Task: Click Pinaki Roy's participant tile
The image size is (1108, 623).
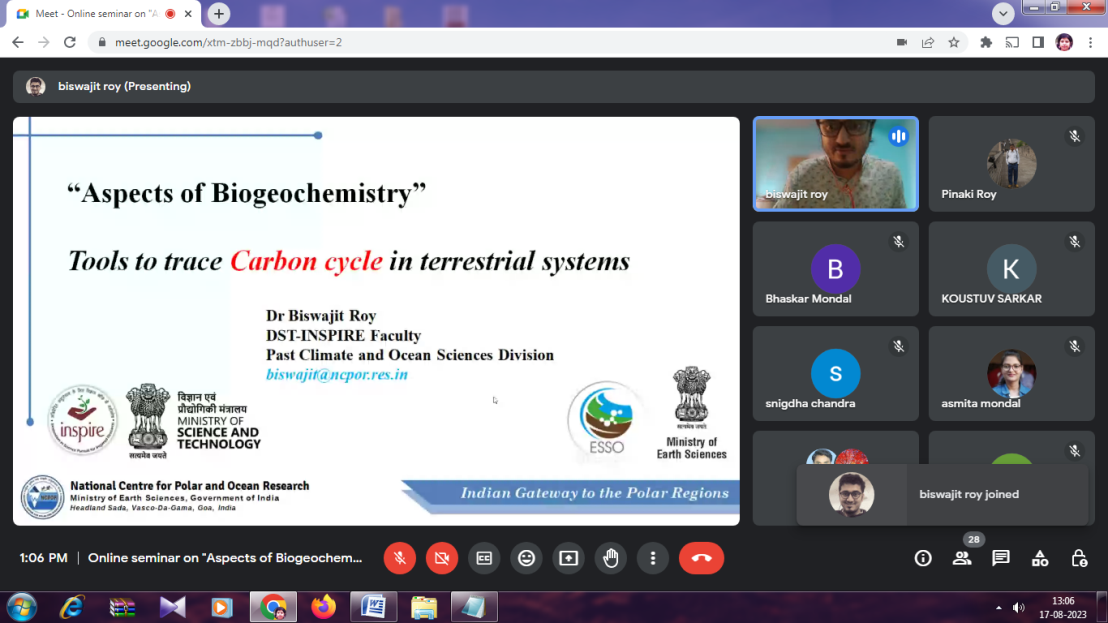Action: (x=1011, y=164)
